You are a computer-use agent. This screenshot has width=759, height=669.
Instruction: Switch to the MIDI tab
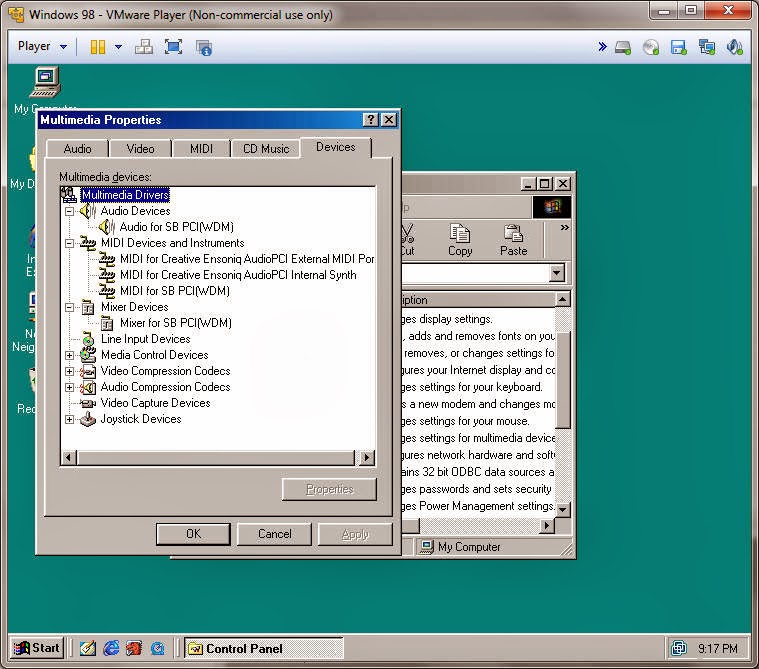201,149
